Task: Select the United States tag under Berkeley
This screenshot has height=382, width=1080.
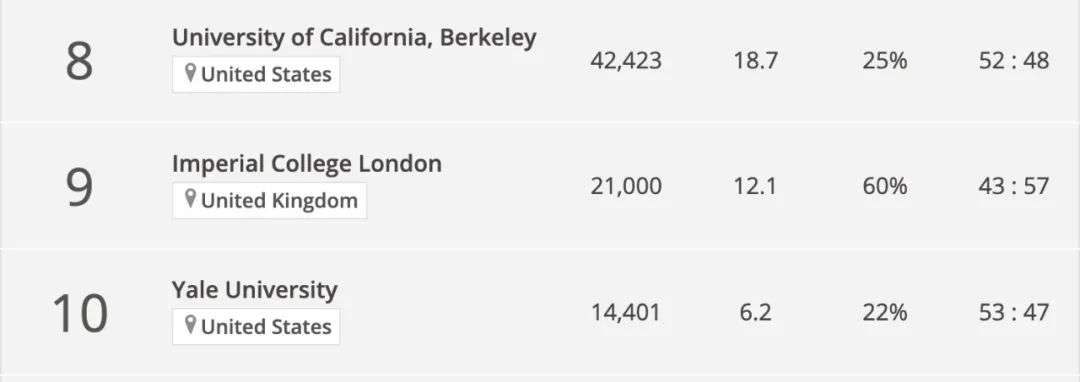Action: tap(256, 74)
